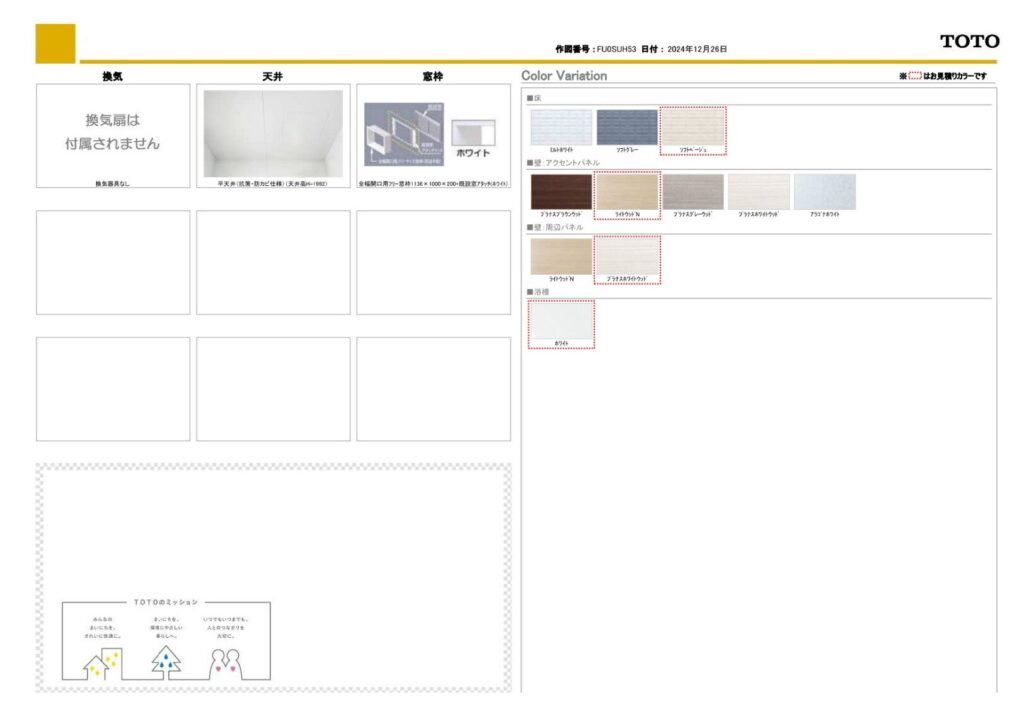This screenshot has width=1024, height=709.
Task: Click the two people icon with pink hearts
Action: [227, 663]
